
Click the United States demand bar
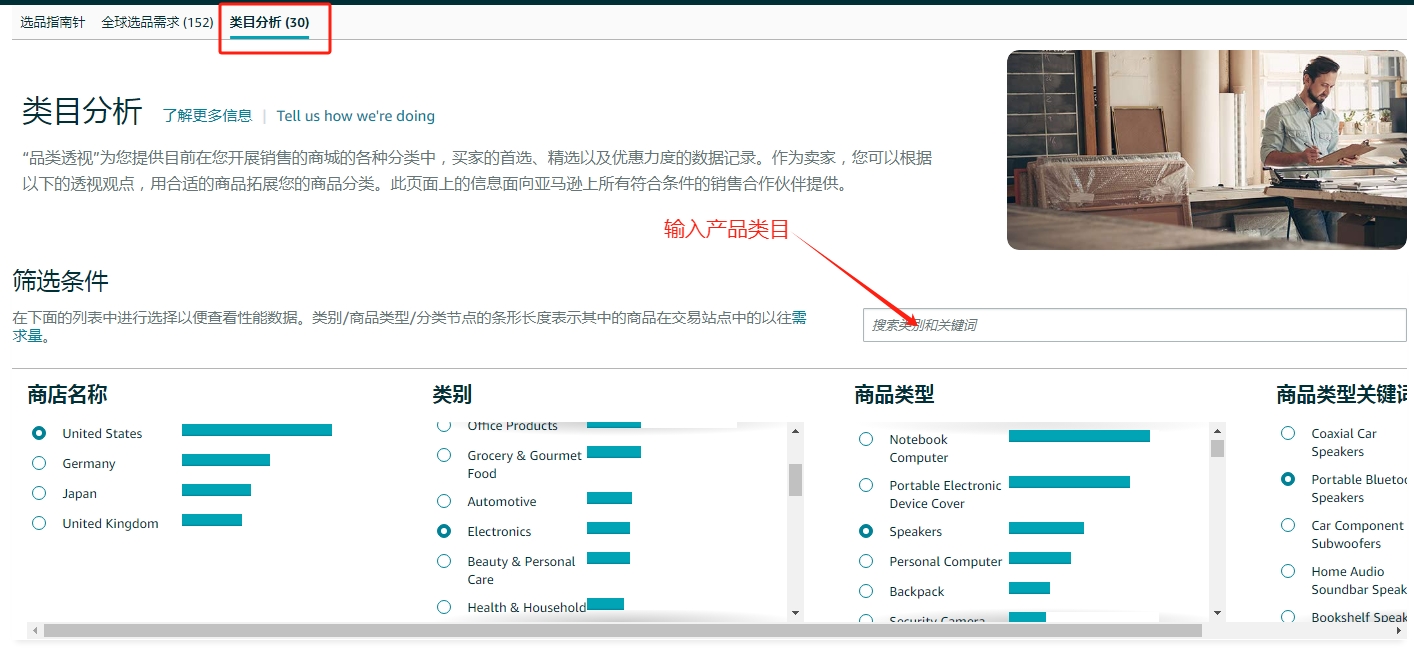click(256, 430)
